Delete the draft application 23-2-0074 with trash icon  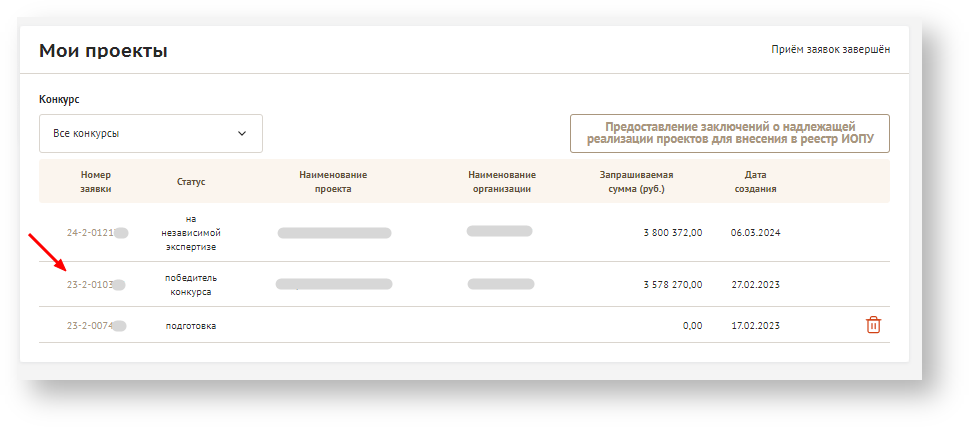point(873,325)
